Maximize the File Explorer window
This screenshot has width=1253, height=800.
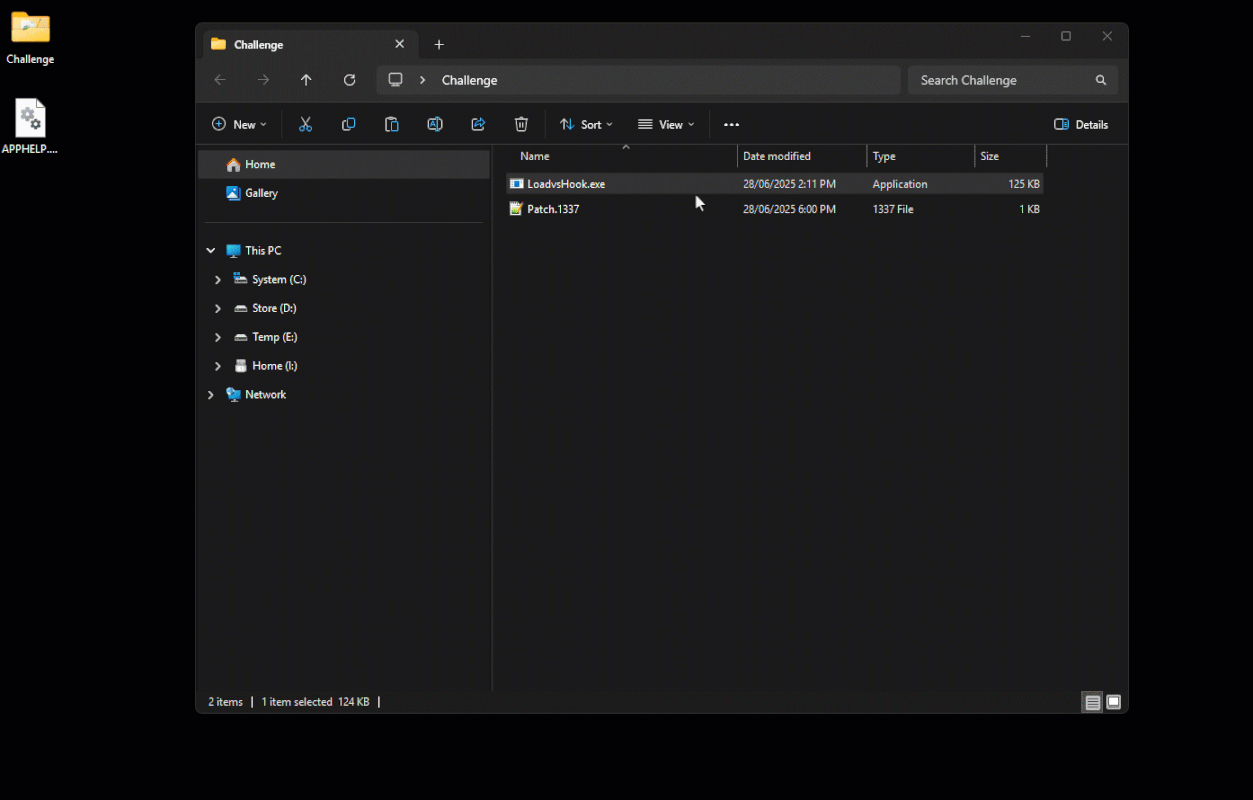[1066, 36]
